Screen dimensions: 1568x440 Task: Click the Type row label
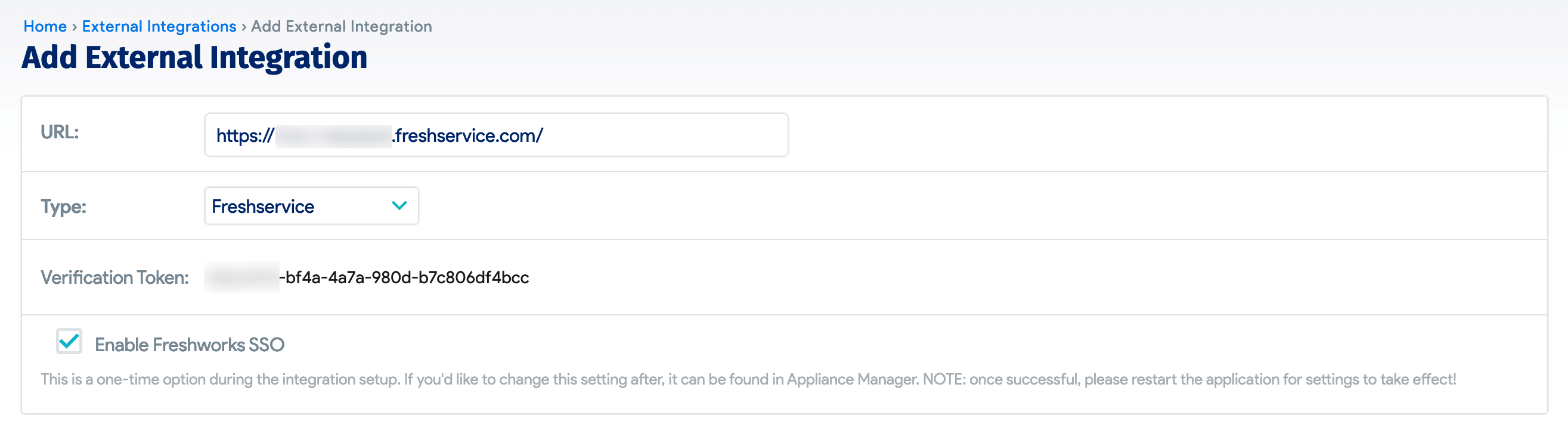tap(64, 206)
